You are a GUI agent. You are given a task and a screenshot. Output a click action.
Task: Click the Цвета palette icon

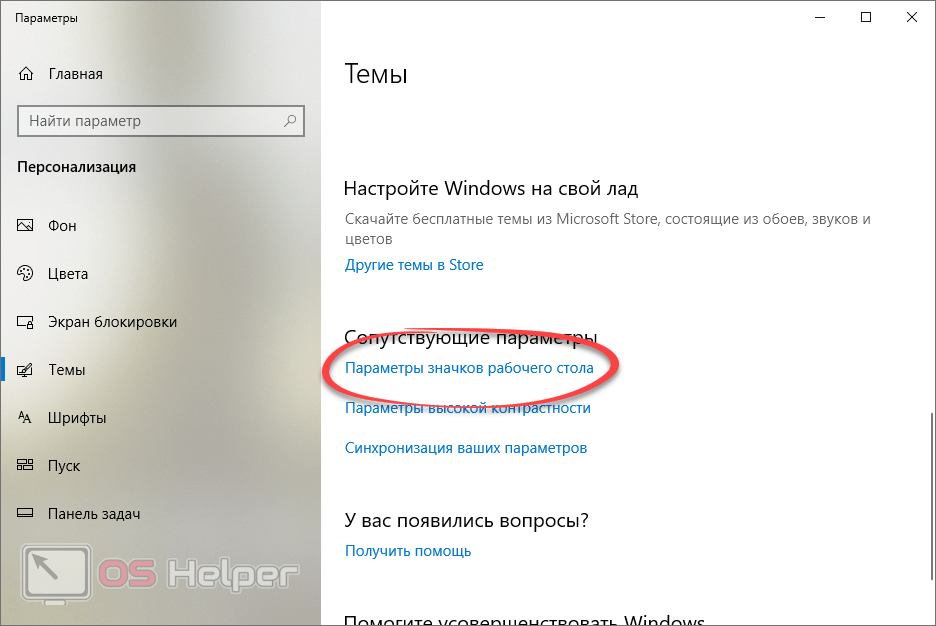25,273
